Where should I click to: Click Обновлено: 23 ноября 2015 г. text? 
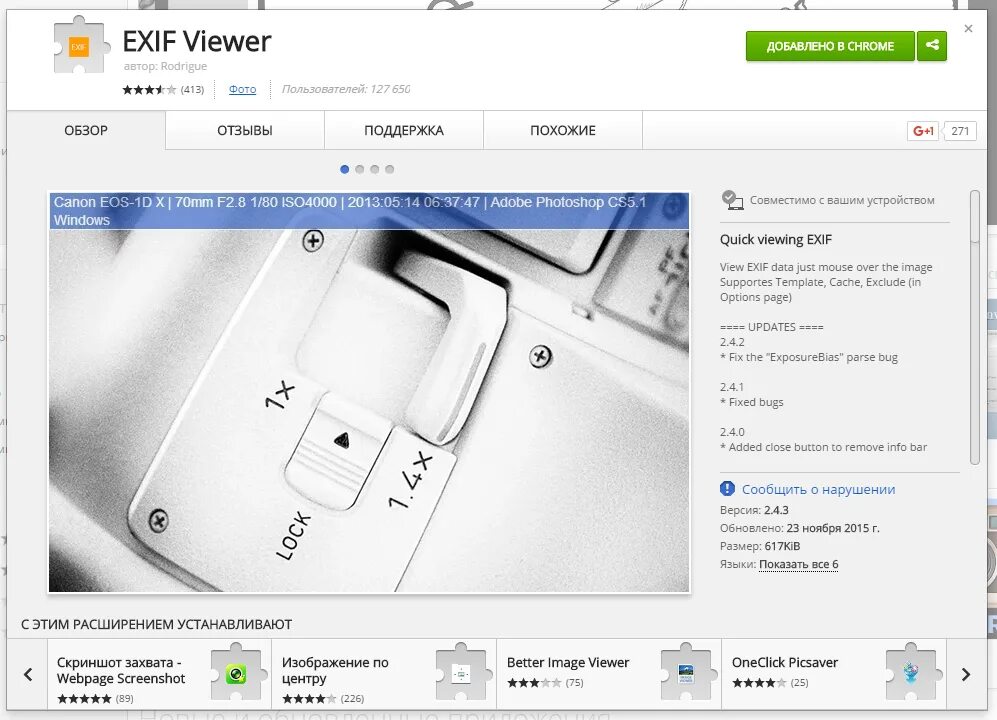[x=800, y=528]
